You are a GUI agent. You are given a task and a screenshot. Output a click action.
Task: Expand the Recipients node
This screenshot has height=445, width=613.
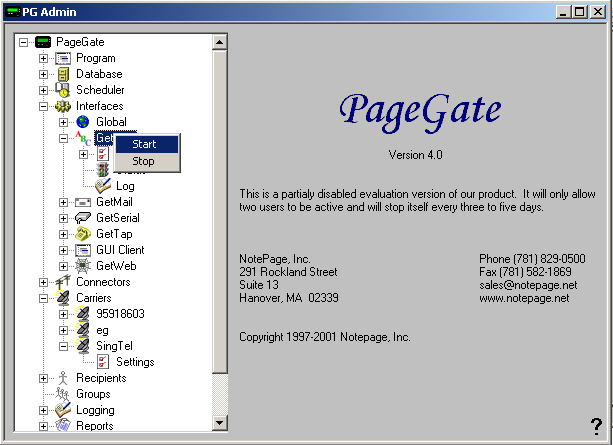point(43,379)
